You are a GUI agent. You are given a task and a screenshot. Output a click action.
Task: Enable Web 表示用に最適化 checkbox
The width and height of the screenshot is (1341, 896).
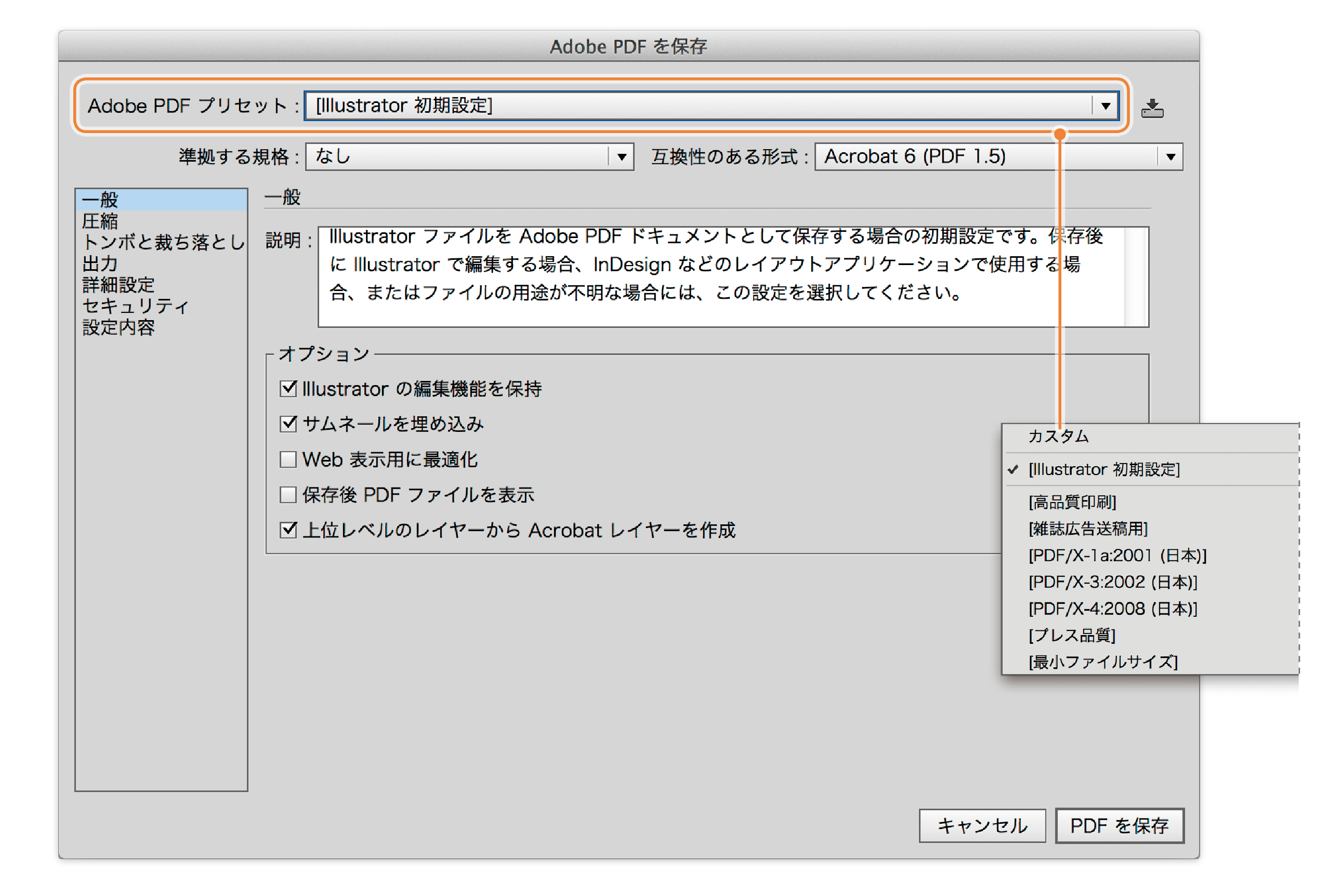pos(288,459)
